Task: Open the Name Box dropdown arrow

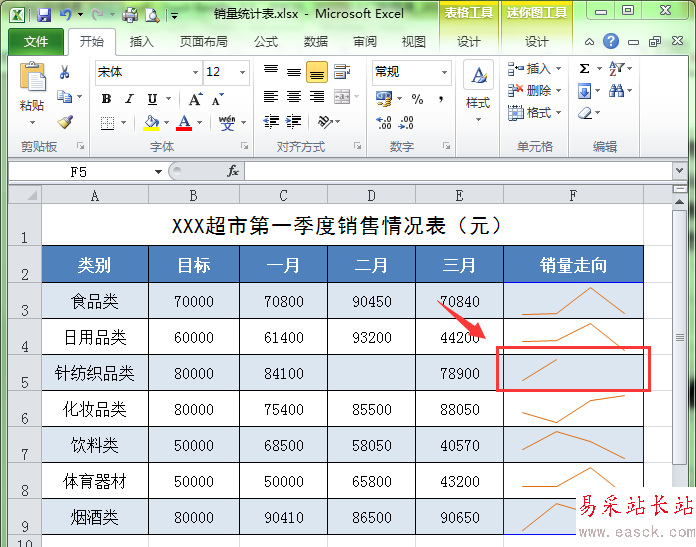Action: click(x=158, y=172)
